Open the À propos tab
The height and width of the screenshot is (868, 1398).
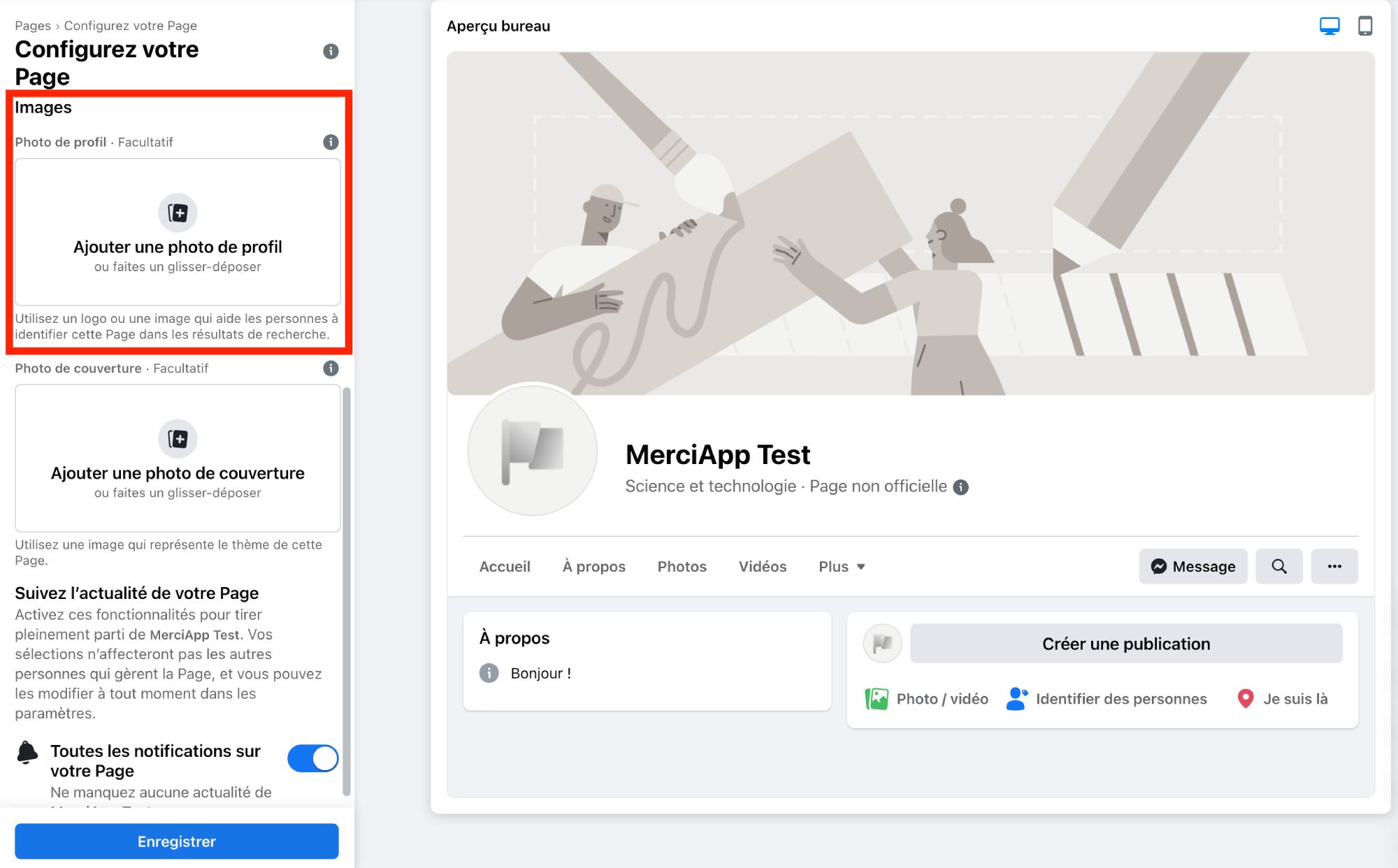coord(593,567)
